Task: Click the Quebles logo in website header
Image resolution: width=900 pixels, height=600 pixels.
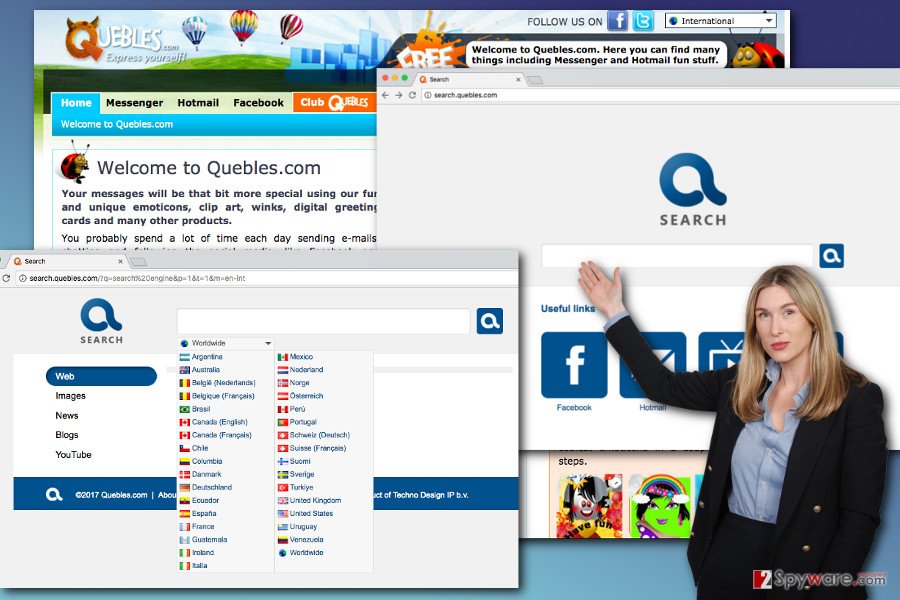Action: pyautogui.click(x=123, y=39)
